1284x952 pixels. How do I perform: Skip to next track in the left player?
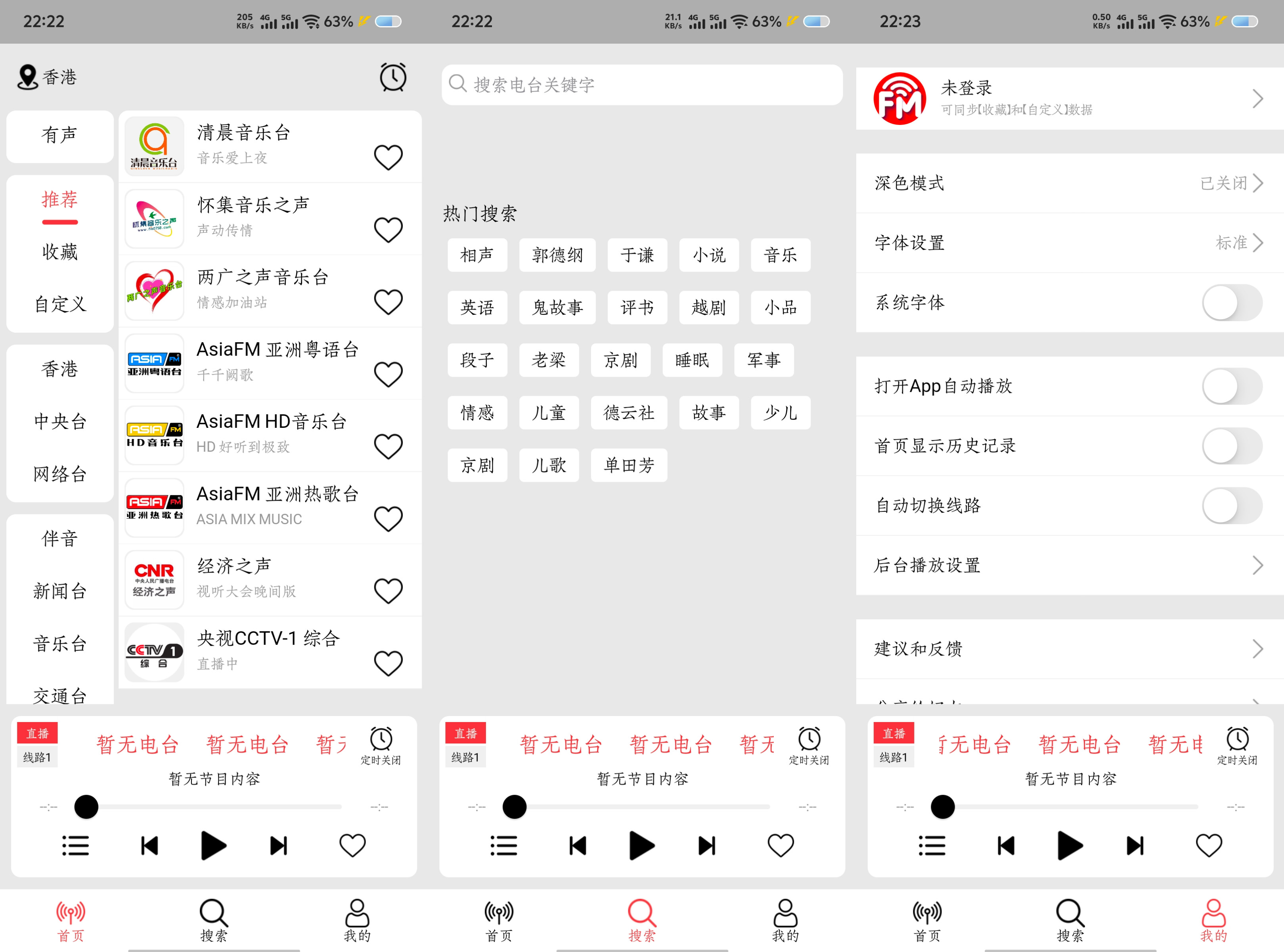click(x=278, y=845)
